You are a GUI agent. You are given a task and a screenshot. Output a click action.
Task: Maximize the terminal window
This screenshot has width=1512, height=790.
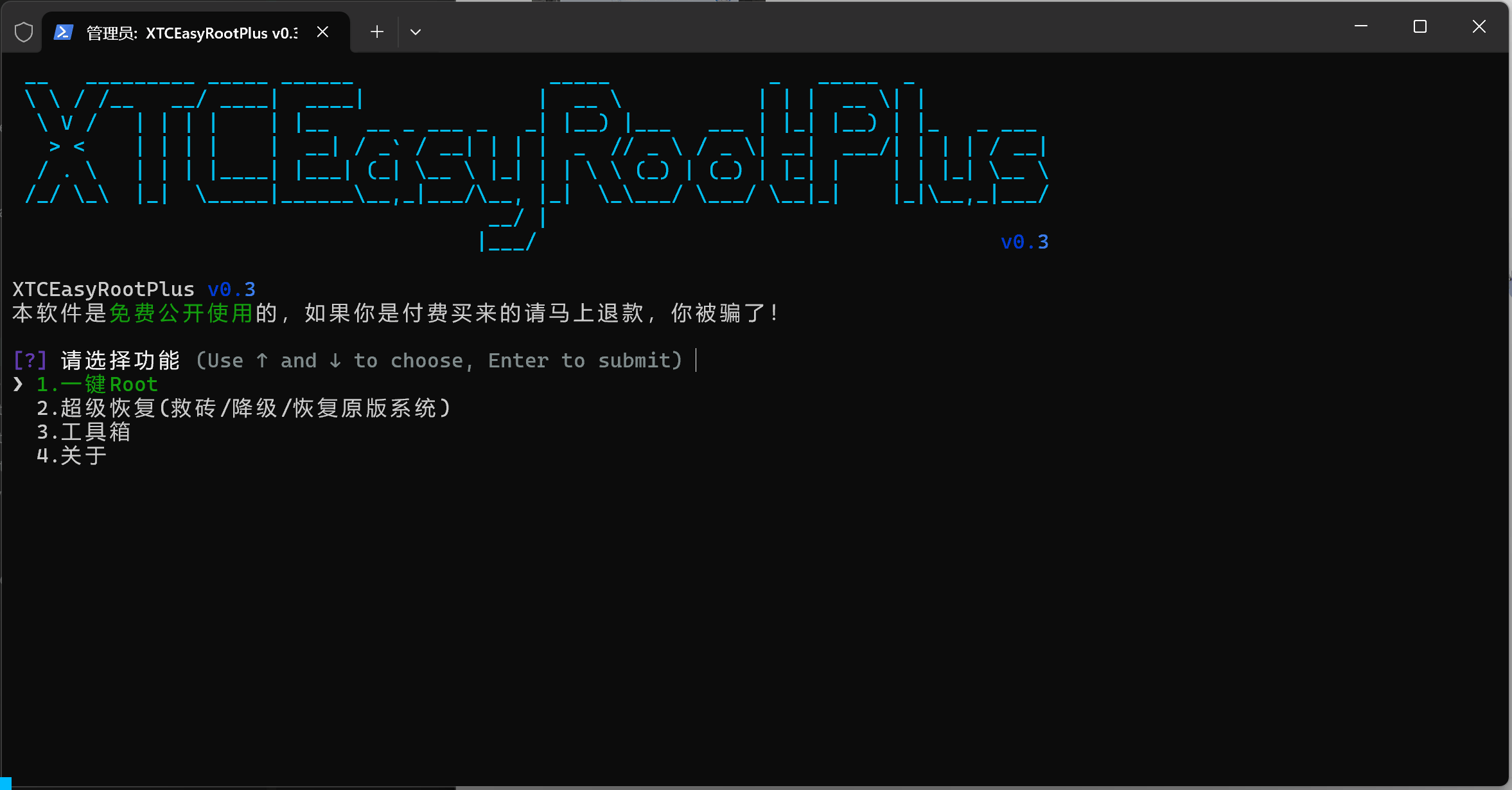point(1420,26)
